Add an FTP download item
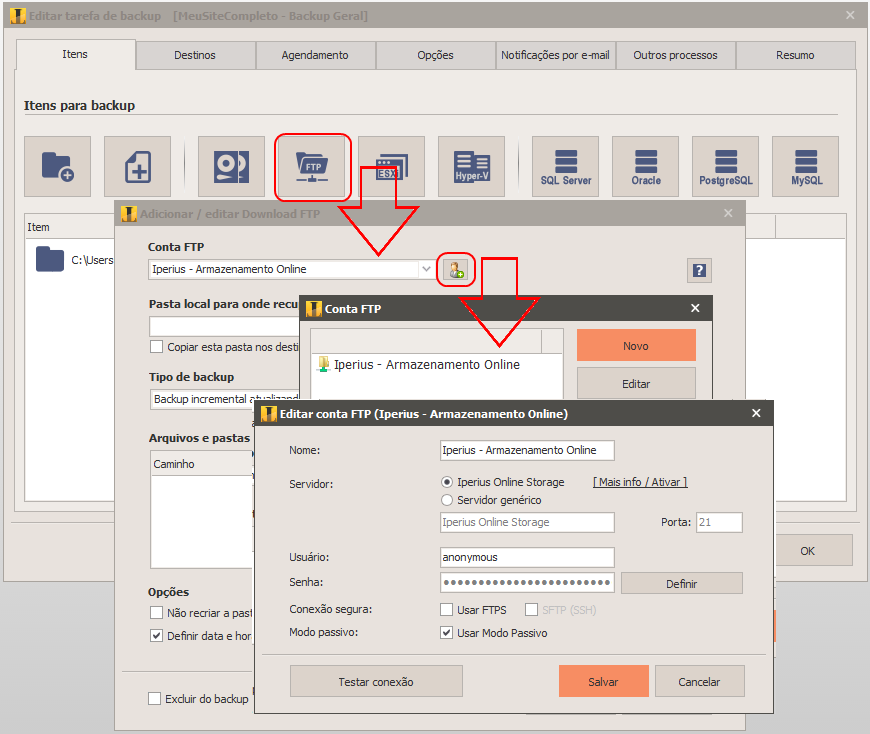Screen dimensions: 870x734 coord(312,166)
